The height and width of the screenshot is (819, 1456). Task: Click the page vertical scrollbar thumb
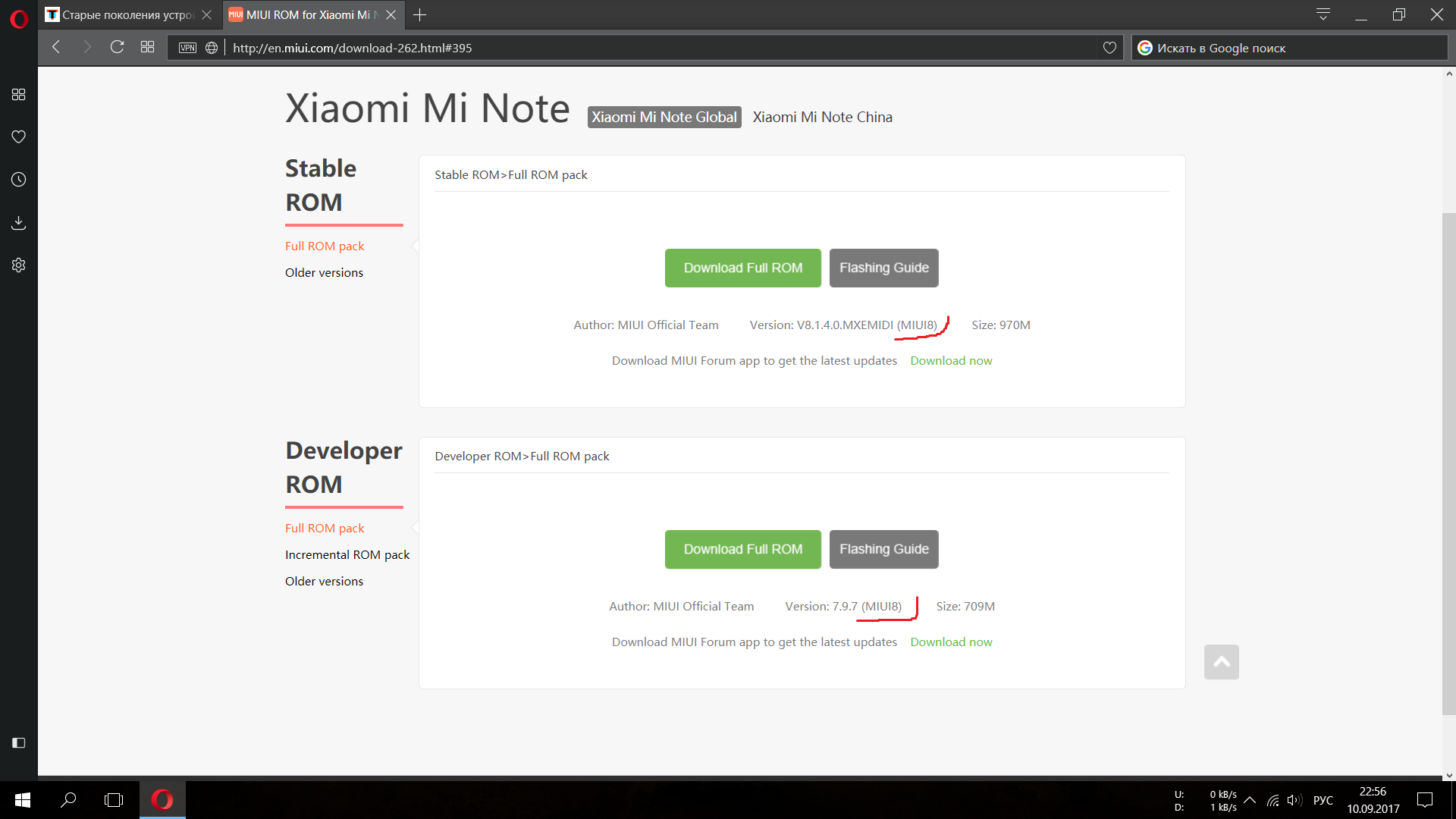pos(1448,463)
